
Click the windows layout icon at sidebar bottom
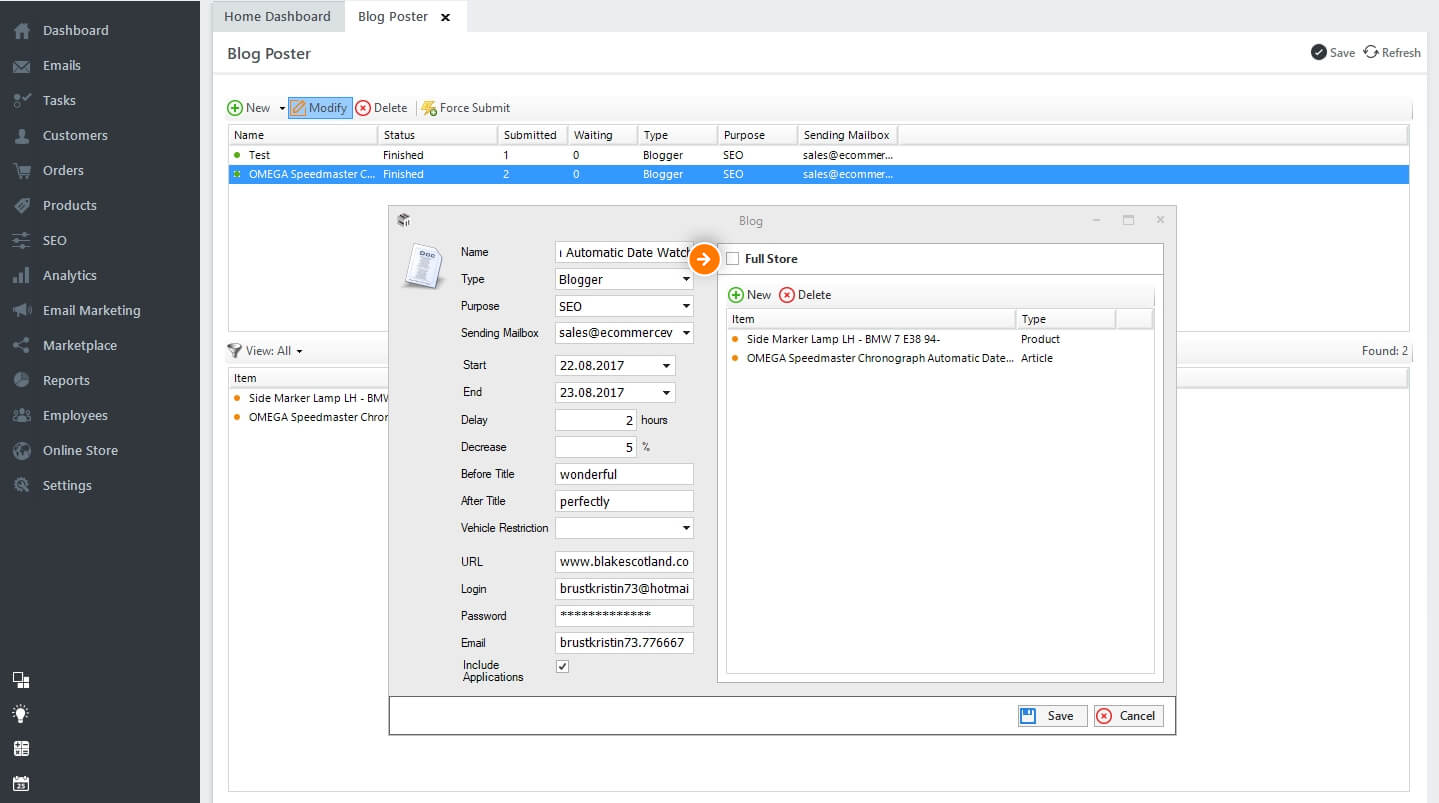(21, 680)
